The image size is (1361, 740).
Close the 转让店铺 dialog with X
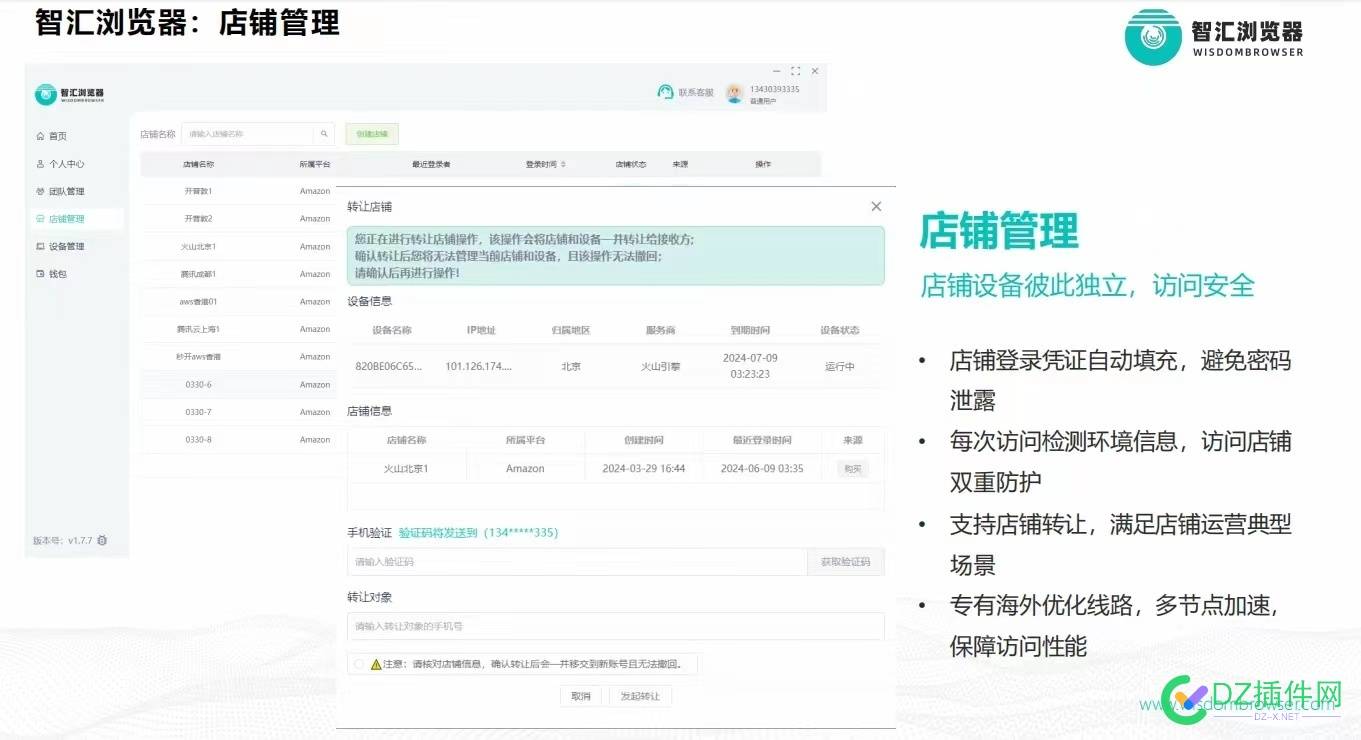point(876,207)
